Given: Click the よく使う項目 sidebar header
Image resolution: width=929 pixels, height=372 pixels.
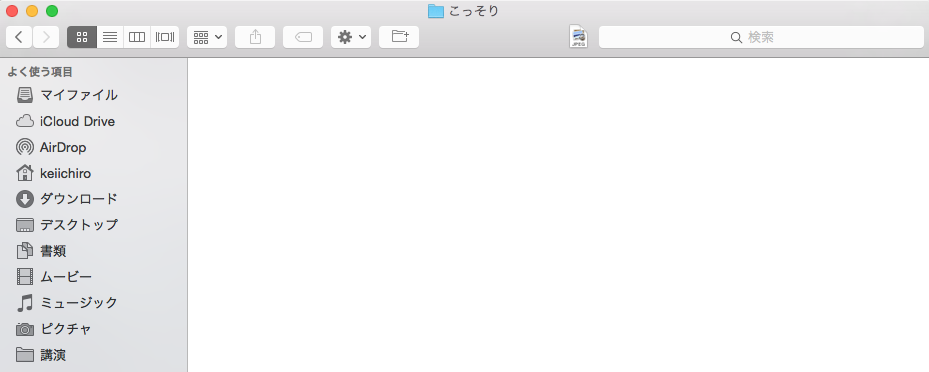Looking at the screenshot, I should point(40,72).
